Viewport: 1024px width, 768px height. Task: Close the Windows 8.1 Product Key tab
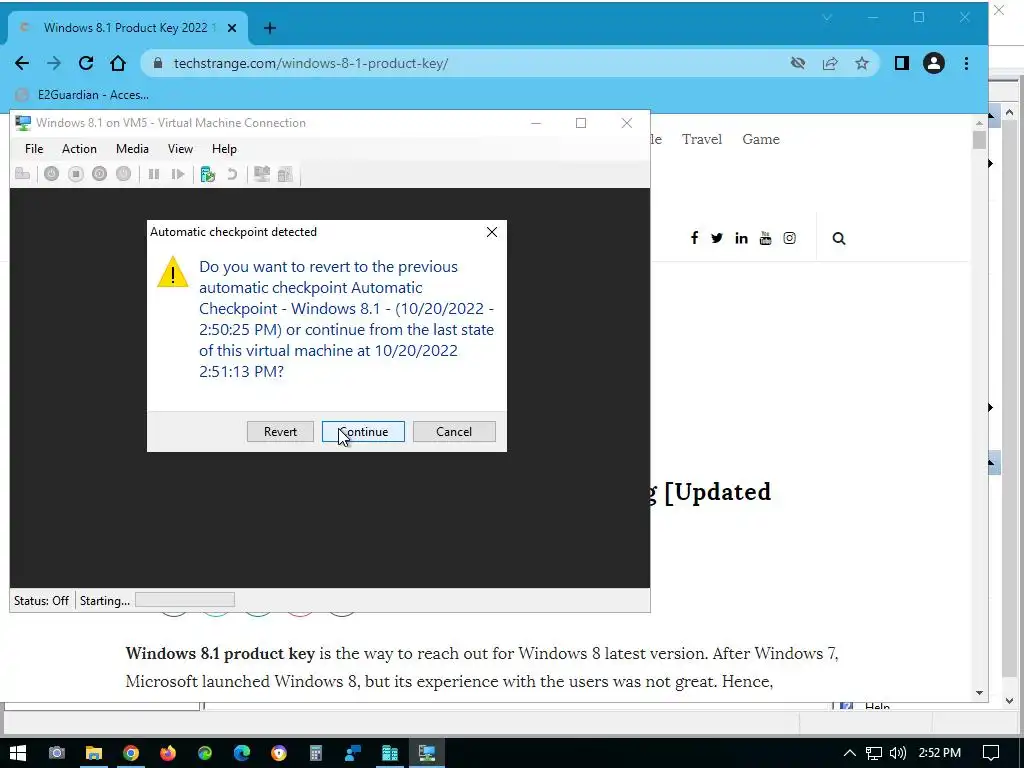(232, 28)
